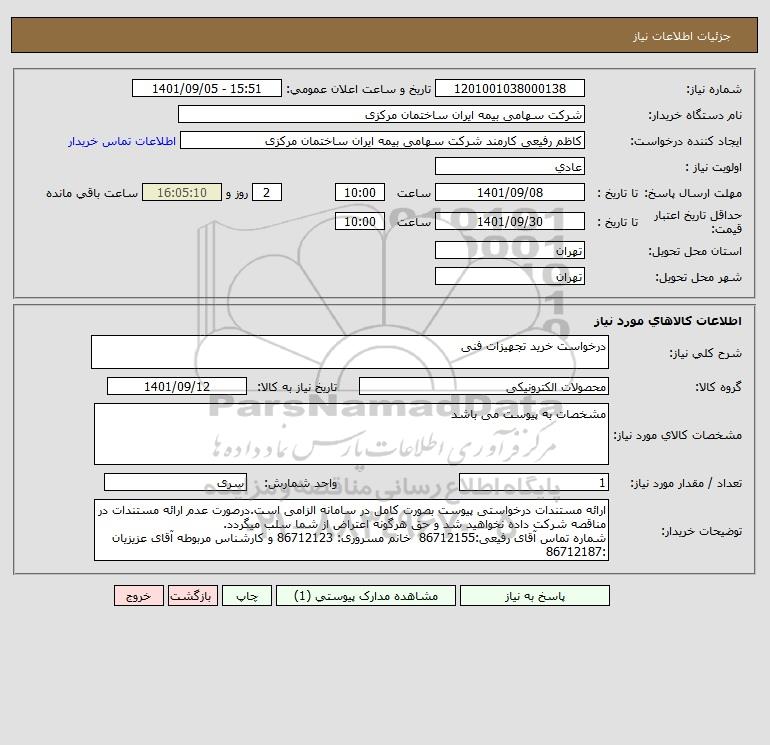The image size is (770, 745).
Task: Click the ساعت باقی مانده text
Action: 92,193
